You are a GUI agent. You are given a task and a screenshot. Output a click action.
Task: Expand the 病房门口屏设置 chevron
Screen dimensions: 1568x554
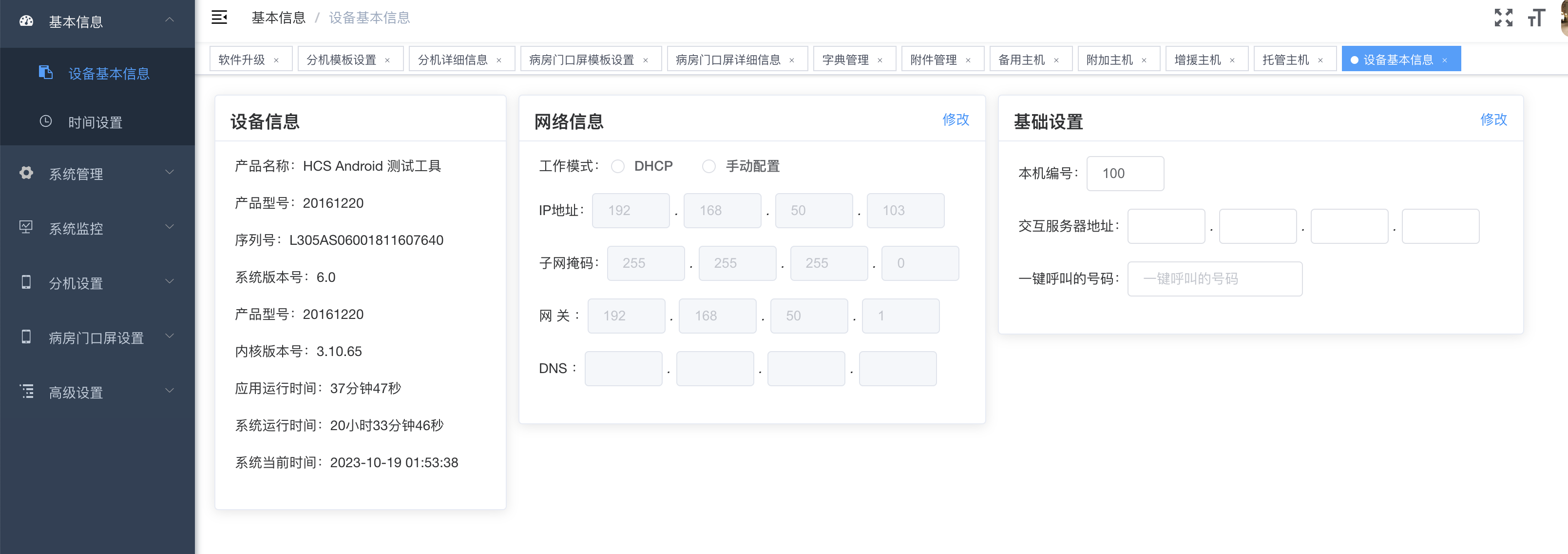pos(170,336)
